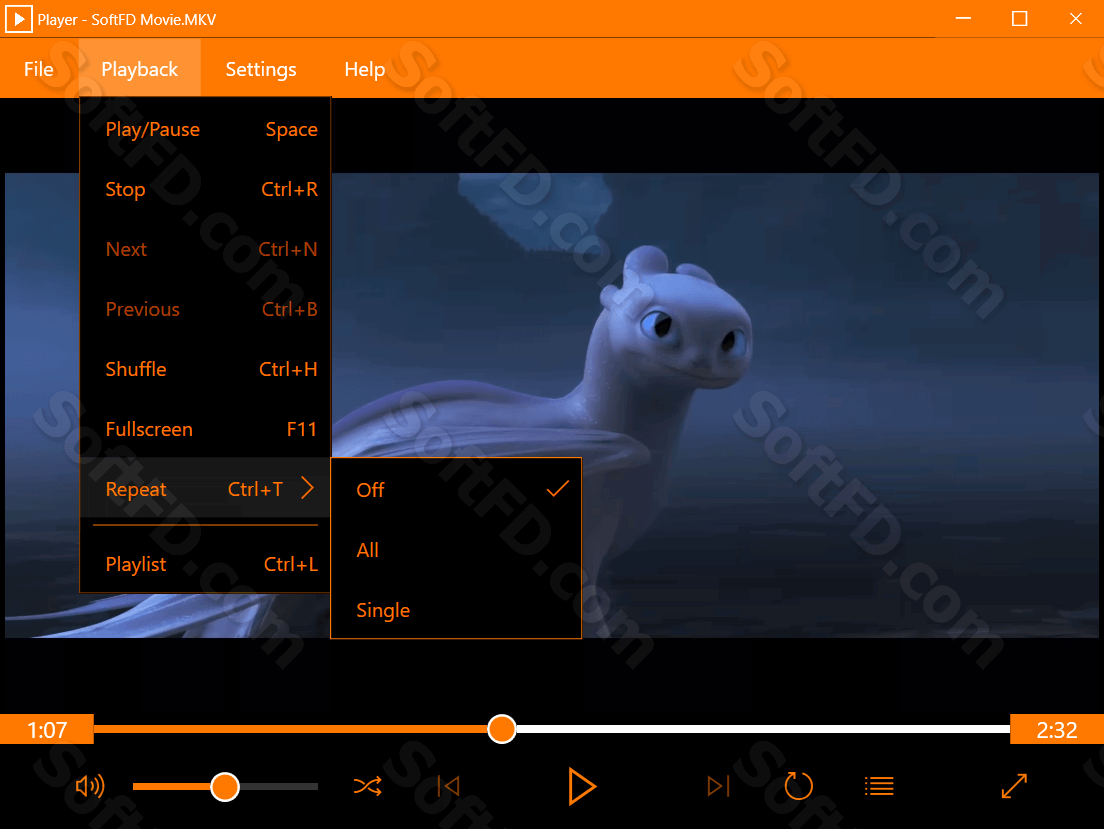This screenshot has width=1104, height=829.
Task: Close the player window
Action: (1076, 19)
